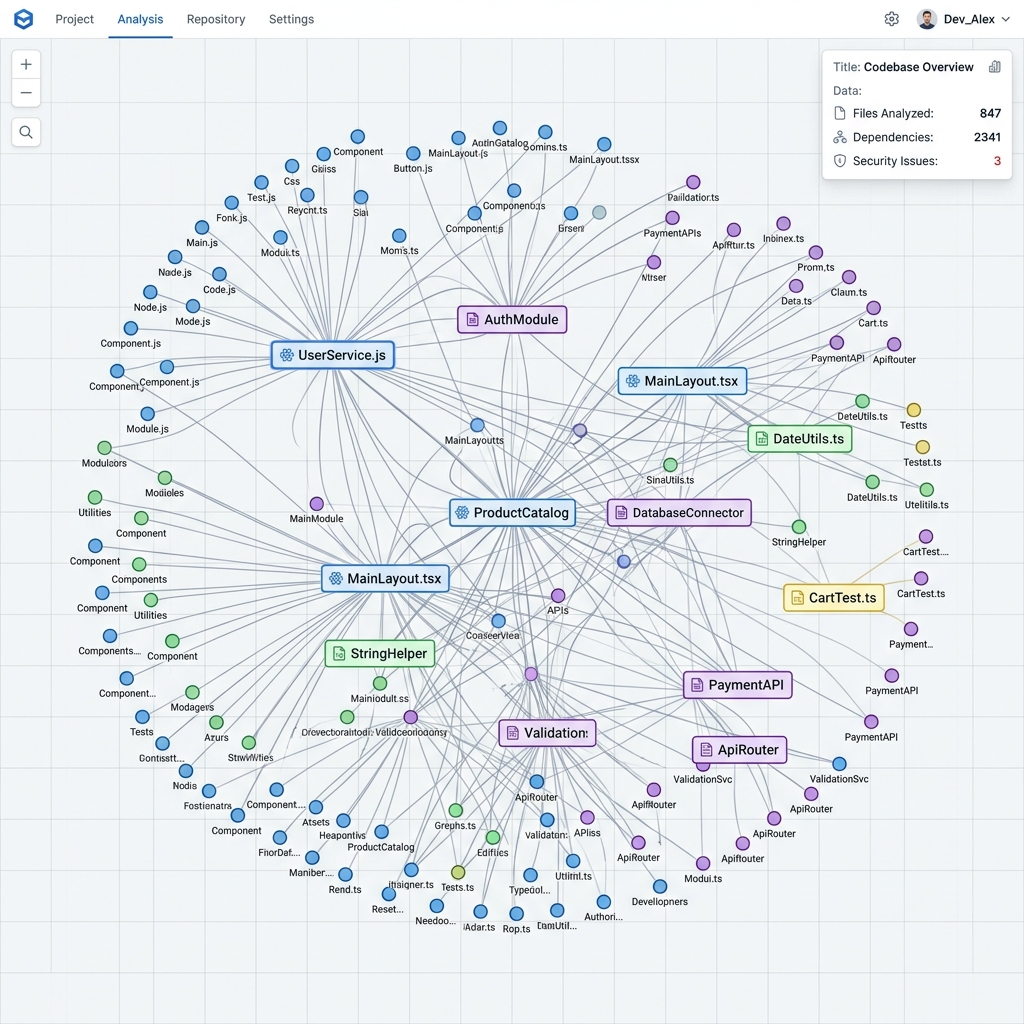Click the Security Issues shield icon
This screenshot has width=1024, height=1024.
[840, 161]
